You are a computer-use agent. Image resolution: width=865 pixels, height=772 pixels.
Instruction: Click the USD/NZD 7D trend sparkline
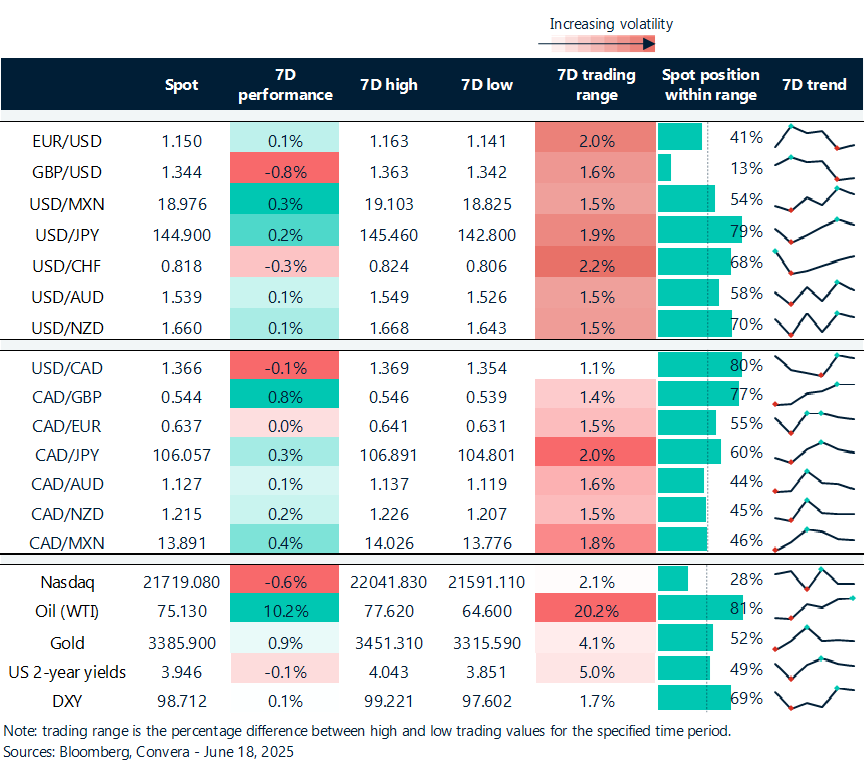coord(814,325)
